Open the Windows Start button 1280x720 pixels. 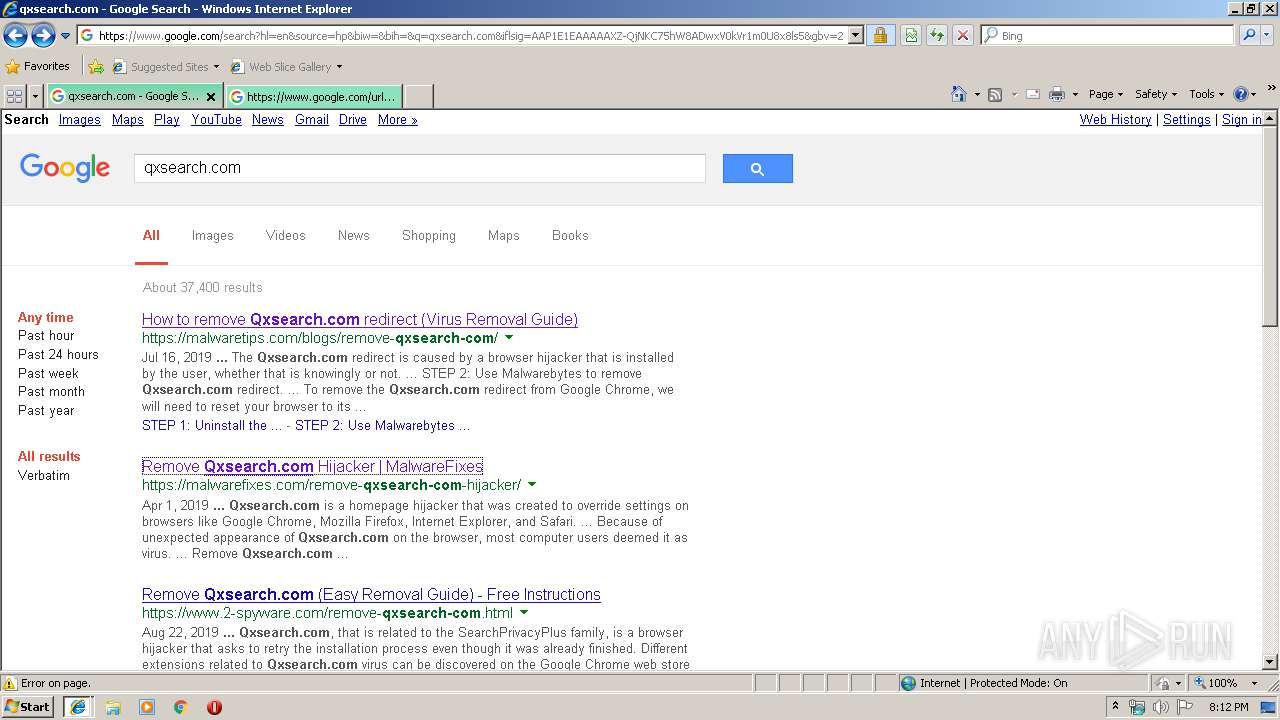tap(28, 707)
